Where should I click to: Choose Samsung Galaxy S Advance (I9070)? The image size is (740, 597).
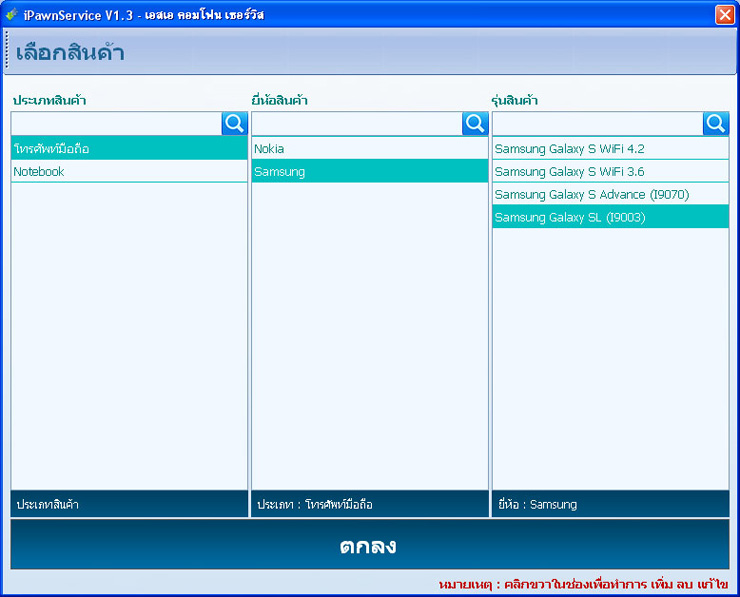click(x=611, y=194)
